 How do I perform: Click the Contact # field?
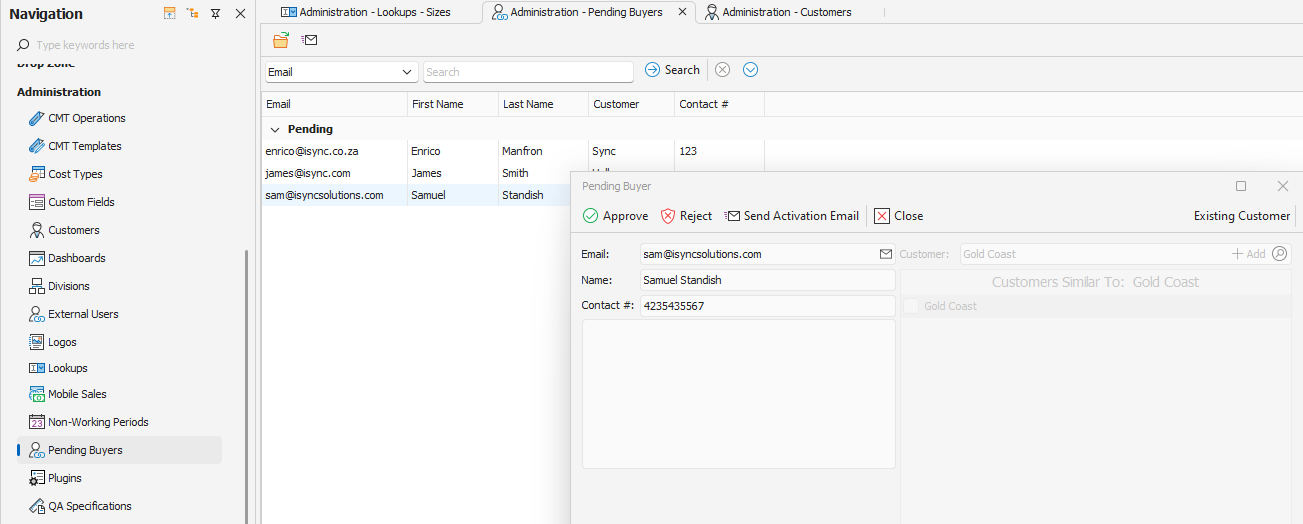(767, 306)
